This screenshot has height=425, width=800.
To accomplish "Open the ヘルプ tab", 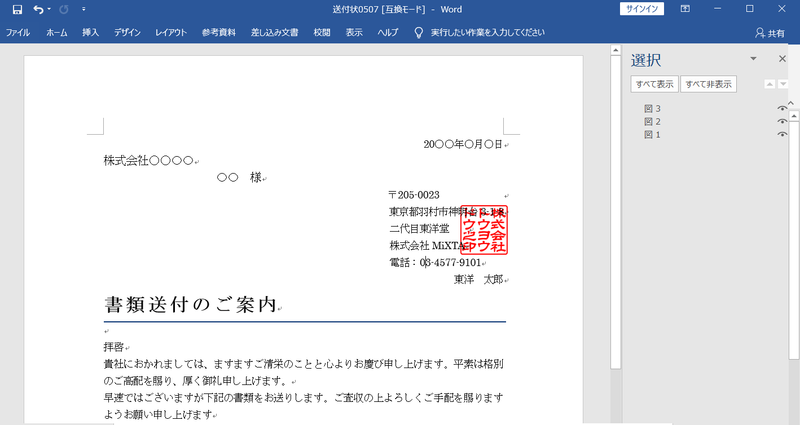I will point(388,33).
